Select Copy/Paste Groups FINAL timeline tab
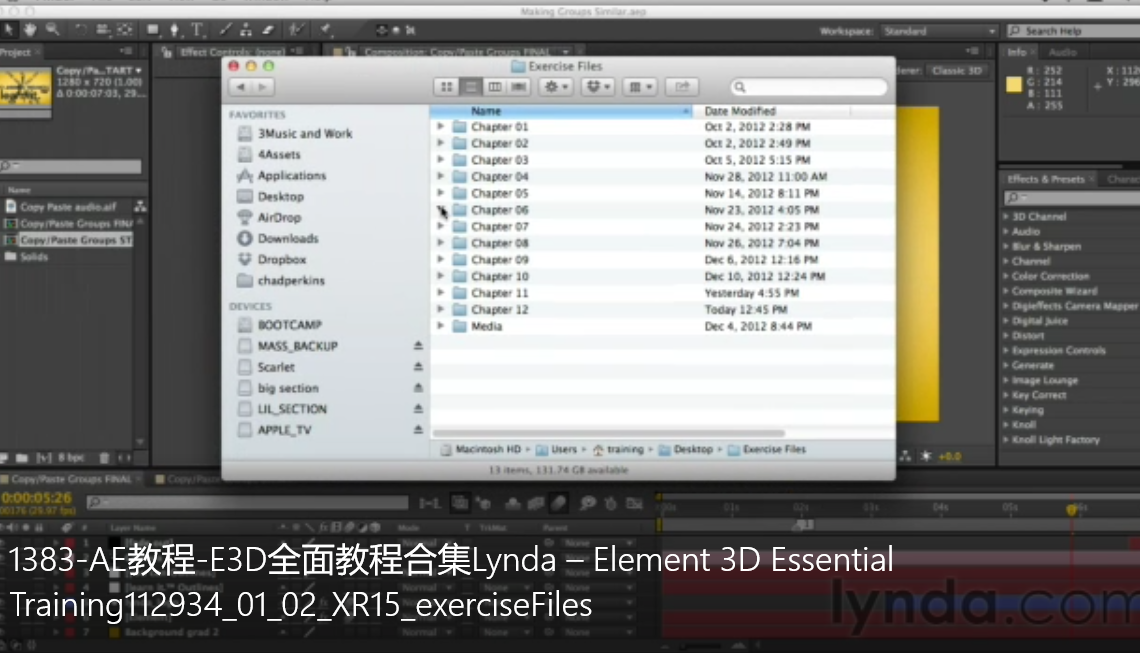 [71, 479]
